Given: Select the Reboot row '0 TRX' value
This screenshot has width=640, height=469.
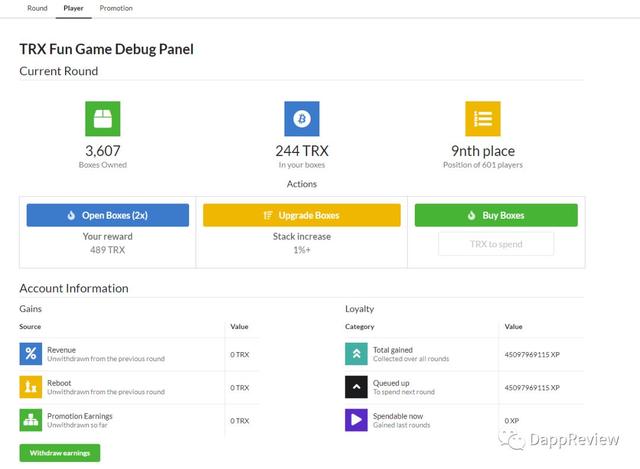Looking at the screenshot, I should tap(240, 388).
